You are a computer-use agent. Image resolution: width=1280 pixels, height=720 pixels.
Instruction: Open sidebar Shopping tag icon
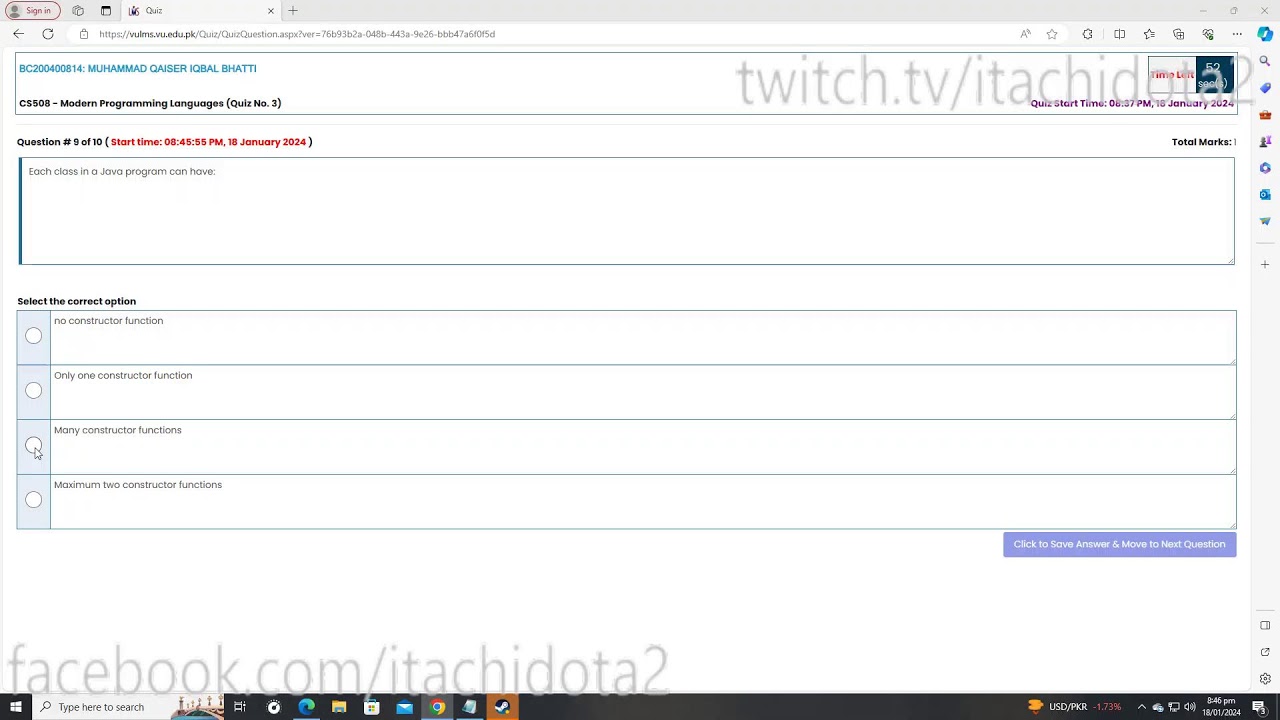tap(1265, 88)
